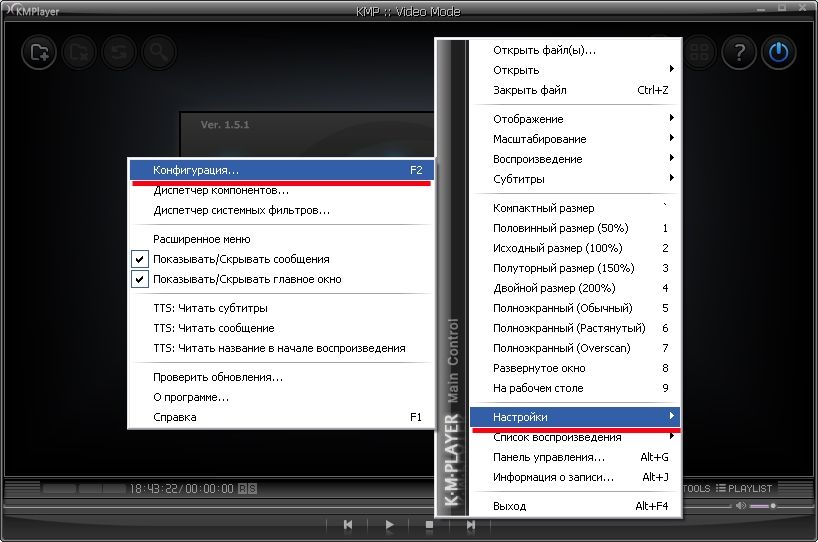Click the S indicator next to time

pyautogui.click(x=252, y=489)
